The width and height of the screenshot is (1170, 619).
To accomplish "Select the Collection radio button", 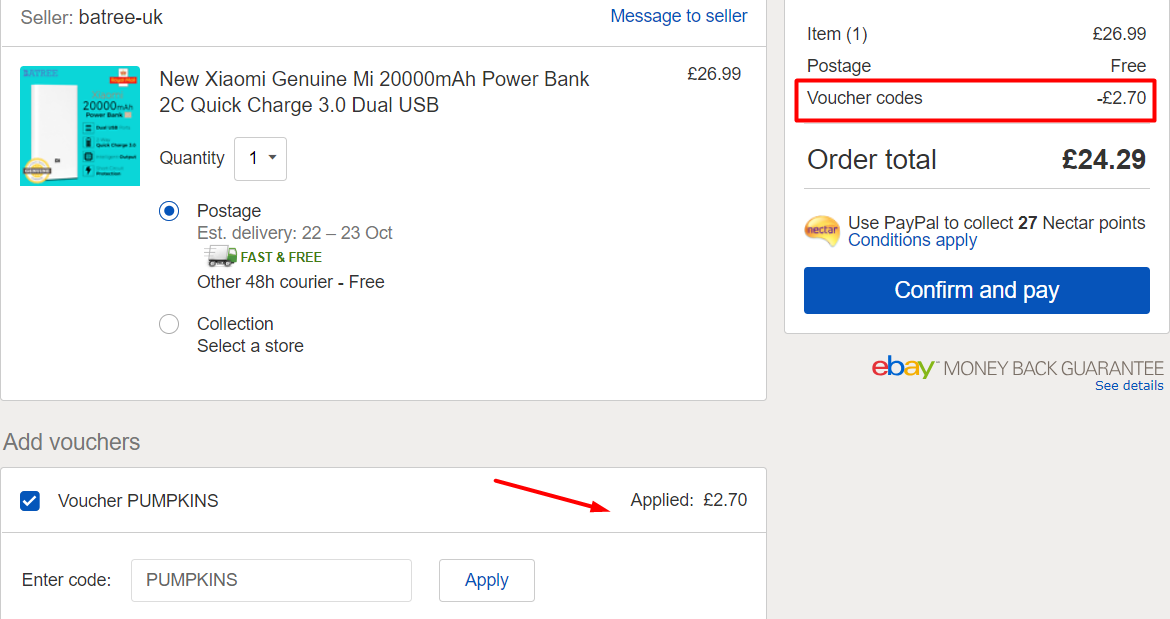I will click(x=169, y=324).
